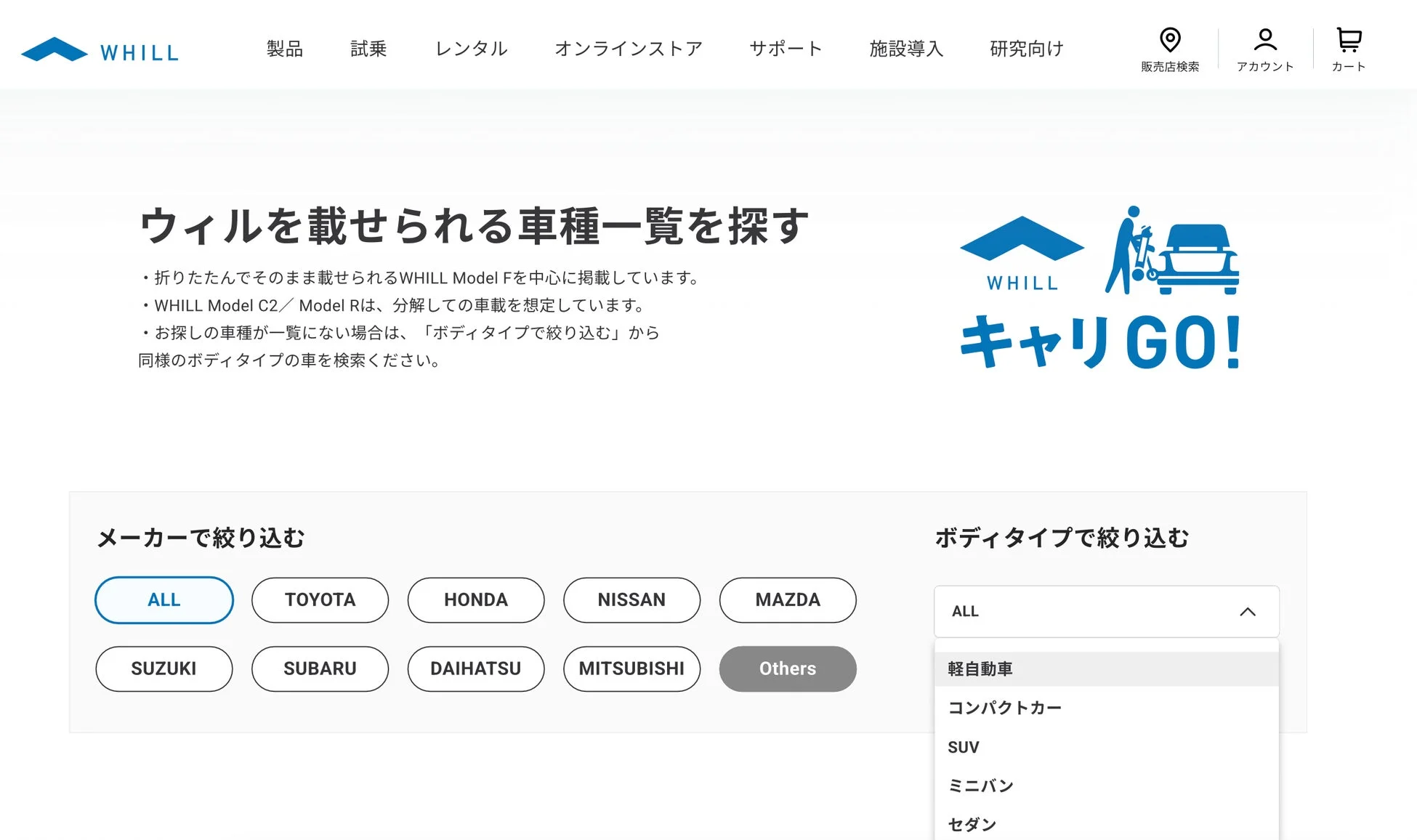
Task: Filter by SUZUKI manufacturer
Action: [x=164, y=669]
